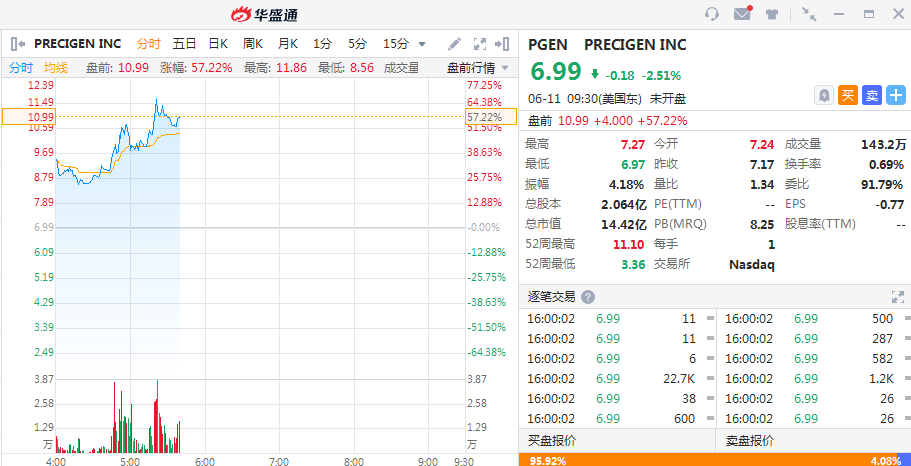Add PGEN to watchlist plus icon
The image size is (911, 466).
[896, 95]
